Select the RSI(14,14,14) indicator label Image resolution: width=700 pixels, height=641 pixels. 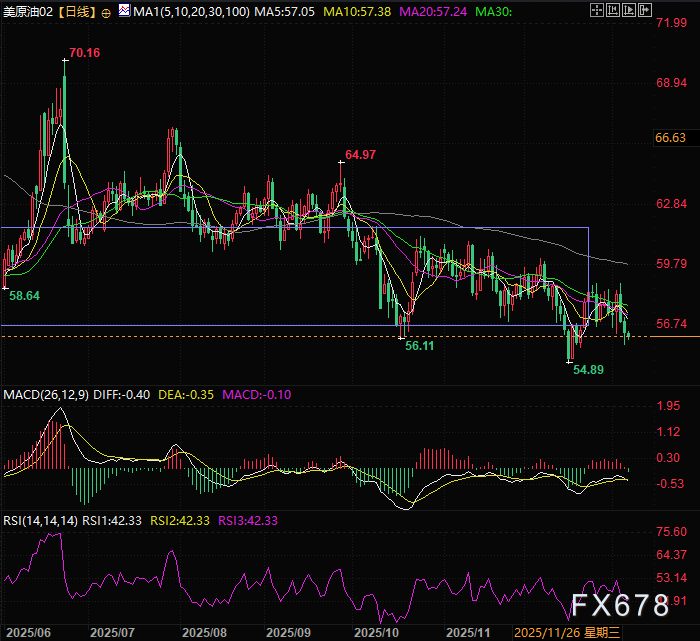click(x=38, y=520)
